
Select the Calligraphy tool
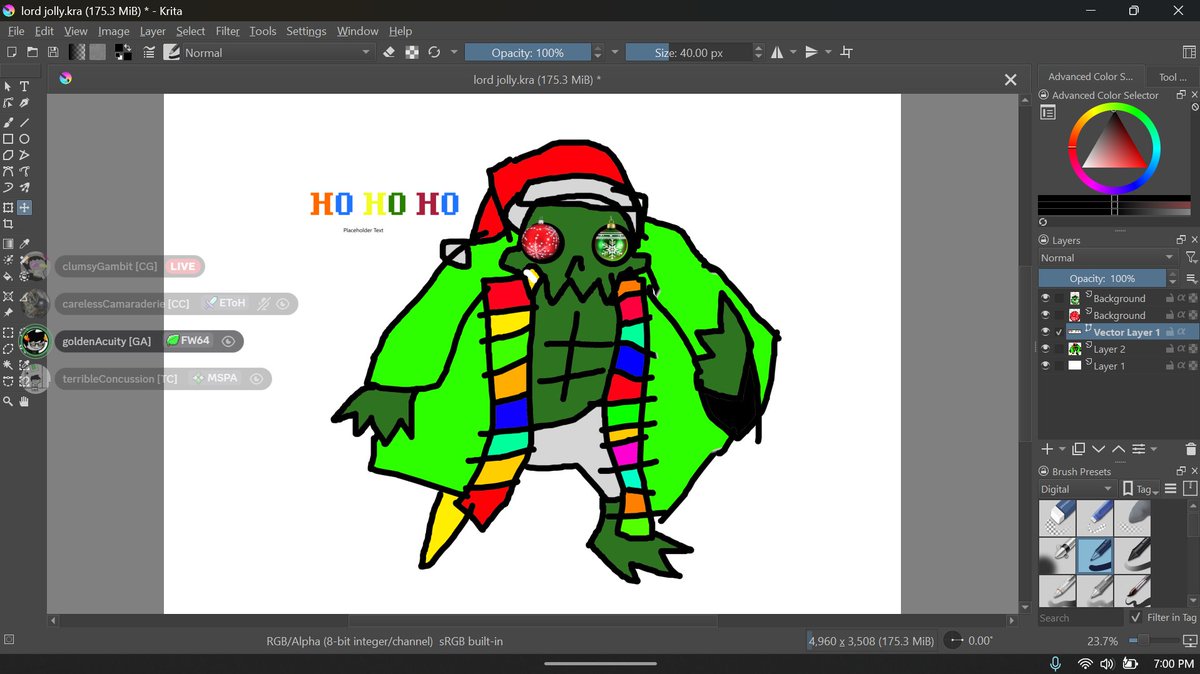(24, 103)
